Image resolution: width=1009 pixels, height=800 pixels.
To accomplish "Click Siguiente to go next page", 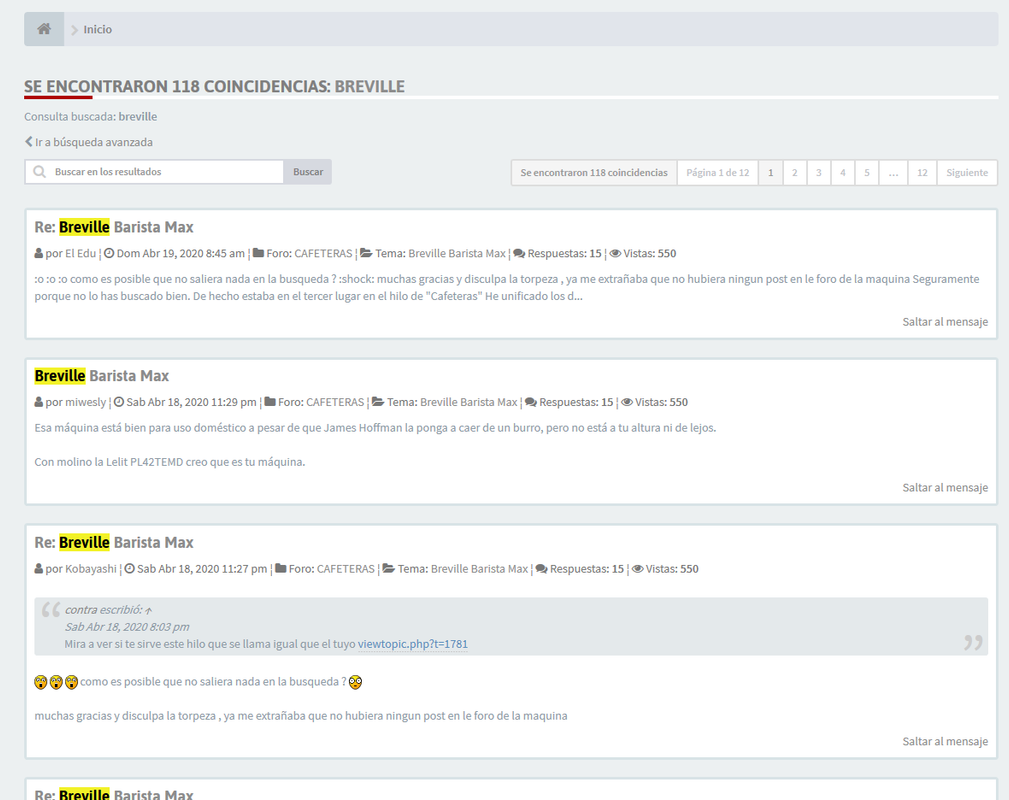I will pos(967,172).
